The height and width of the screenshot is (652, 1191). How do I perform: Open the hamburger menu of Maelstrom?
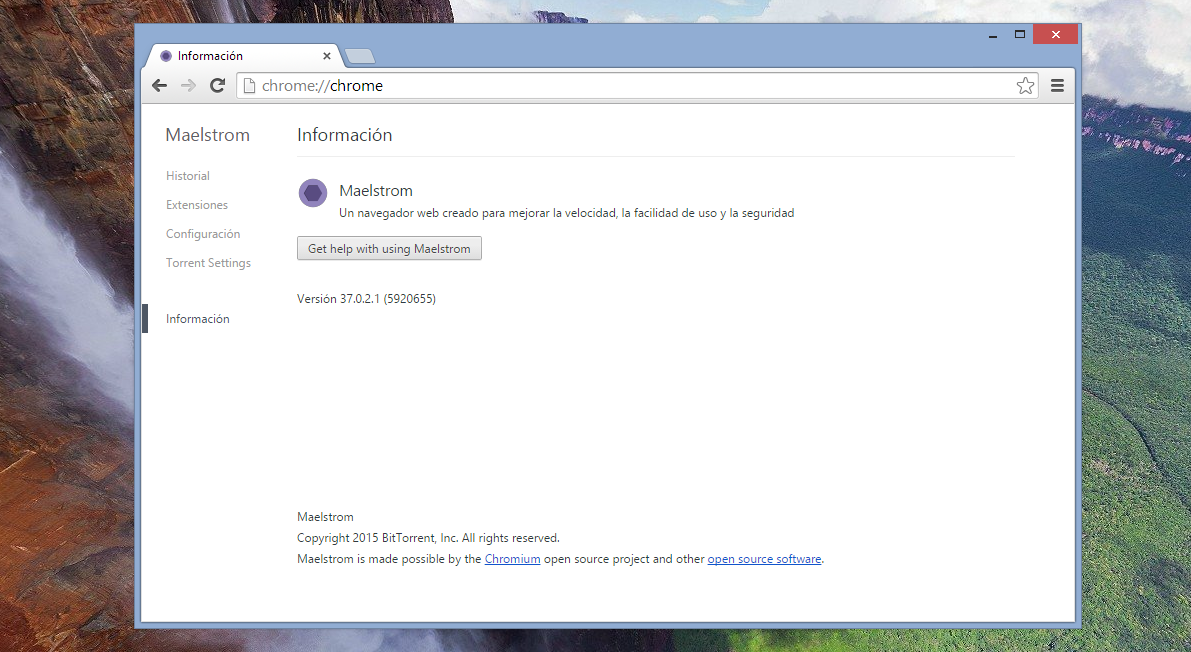(1057, 86)
